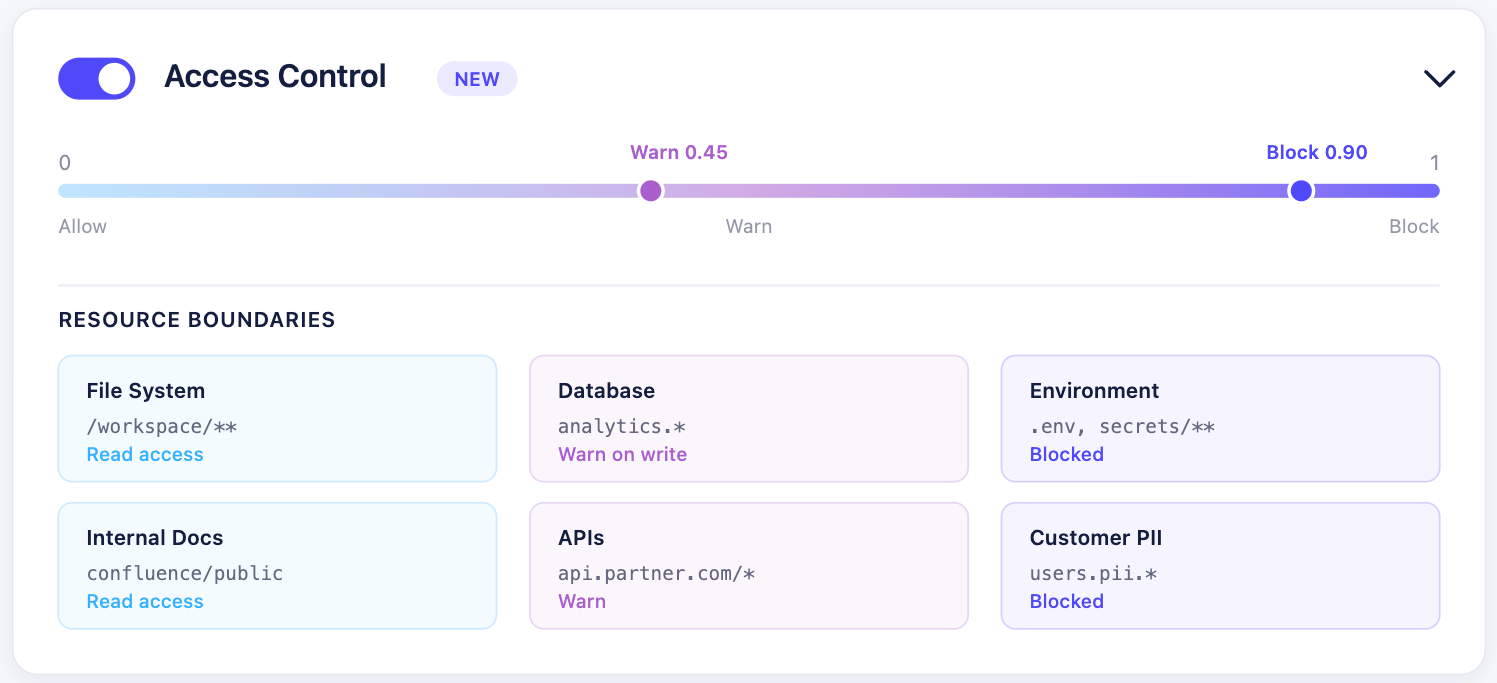Screen dimensions: 1497x683
Task: Click Read access under Internal Docs
Action: 145,601
